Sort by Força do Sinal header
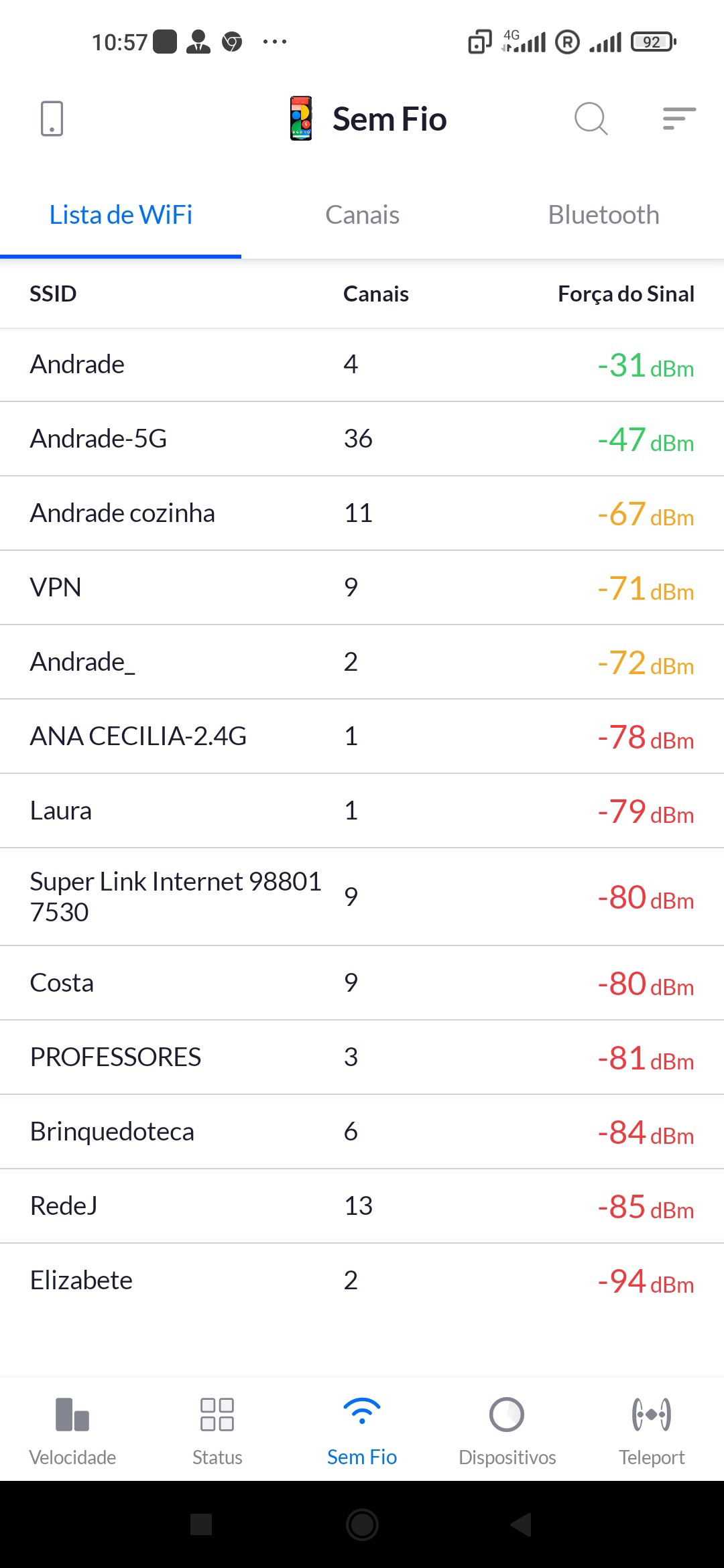 click(625, 293)
